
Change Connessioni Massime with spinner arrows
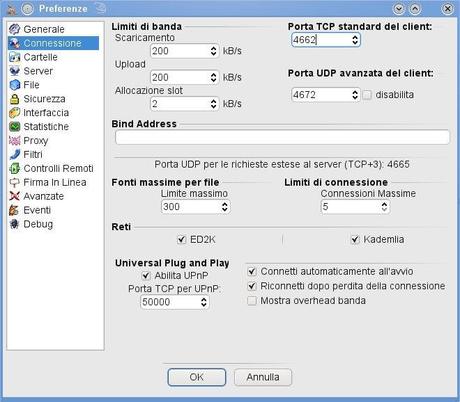pos(384,207)
